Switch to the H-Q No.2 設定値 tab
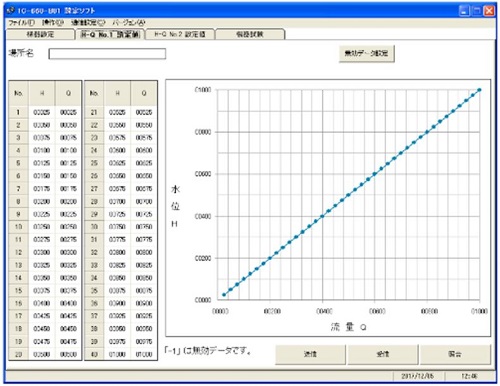 click(x=180, y=34)
